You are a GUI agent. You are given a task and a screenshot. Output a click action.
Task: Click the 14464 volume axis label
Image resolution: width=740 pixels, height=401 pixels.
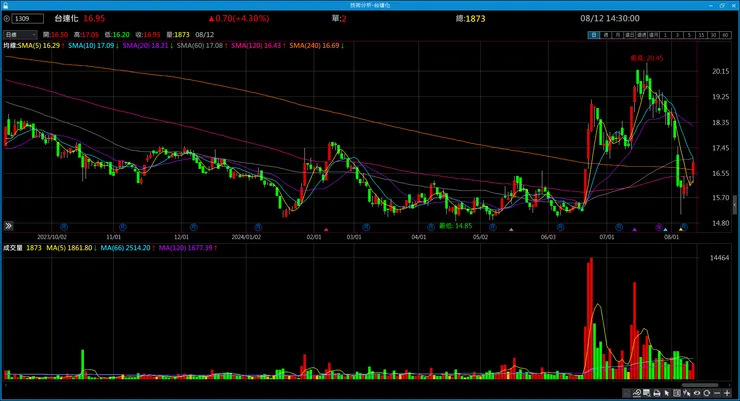pos(719,258)
